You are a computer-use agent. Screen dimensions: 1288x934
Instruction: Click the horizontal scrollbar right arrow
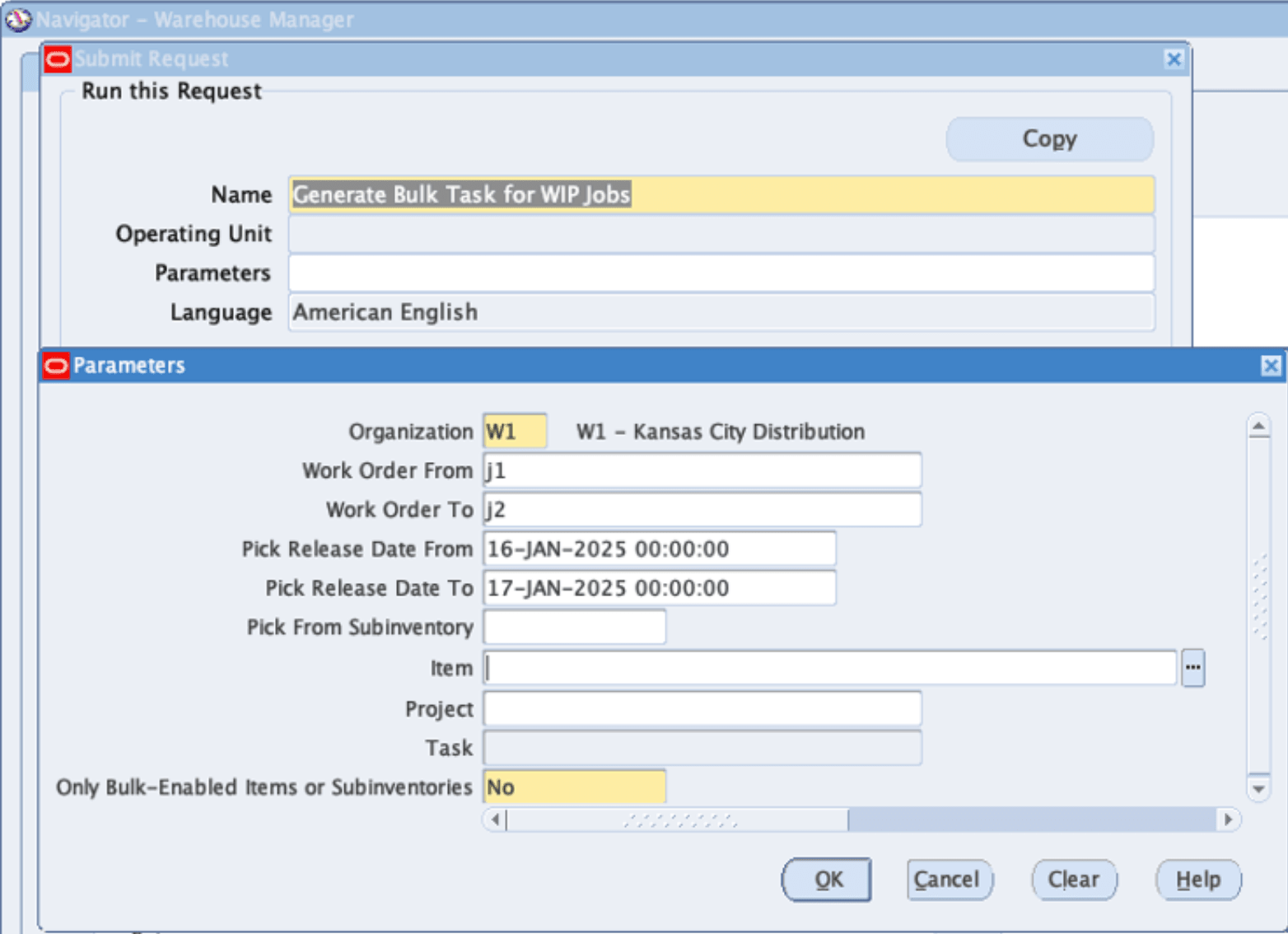click(1226, 820)
